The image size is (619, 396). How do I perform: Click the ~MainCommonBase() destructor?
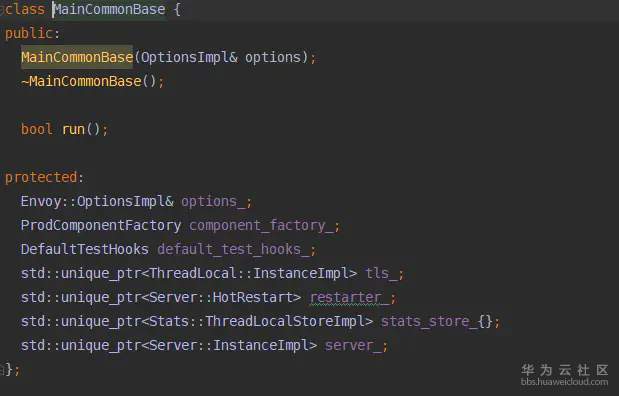point(89,81)
